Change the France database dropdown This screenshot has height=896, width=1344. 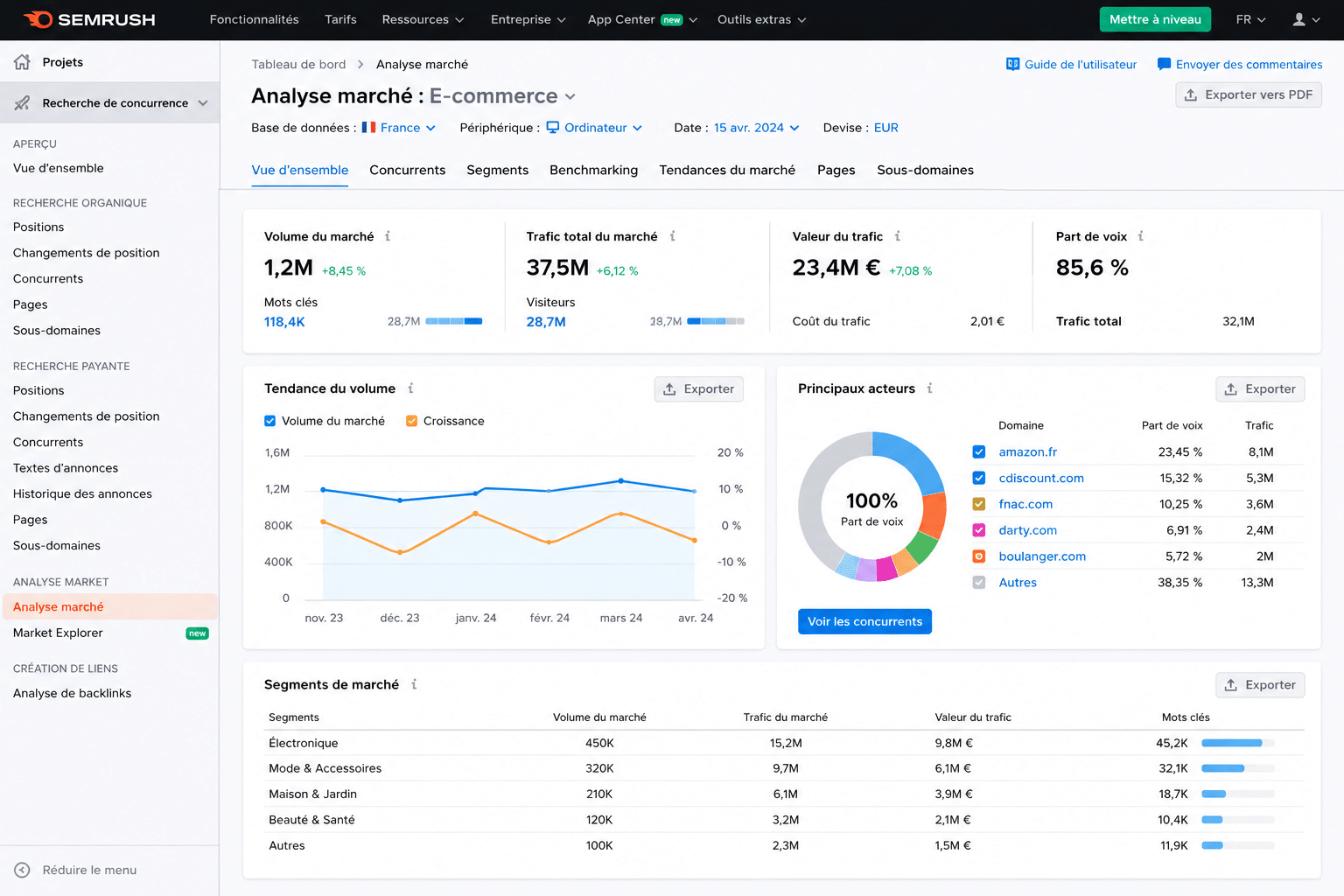(399, 128)
